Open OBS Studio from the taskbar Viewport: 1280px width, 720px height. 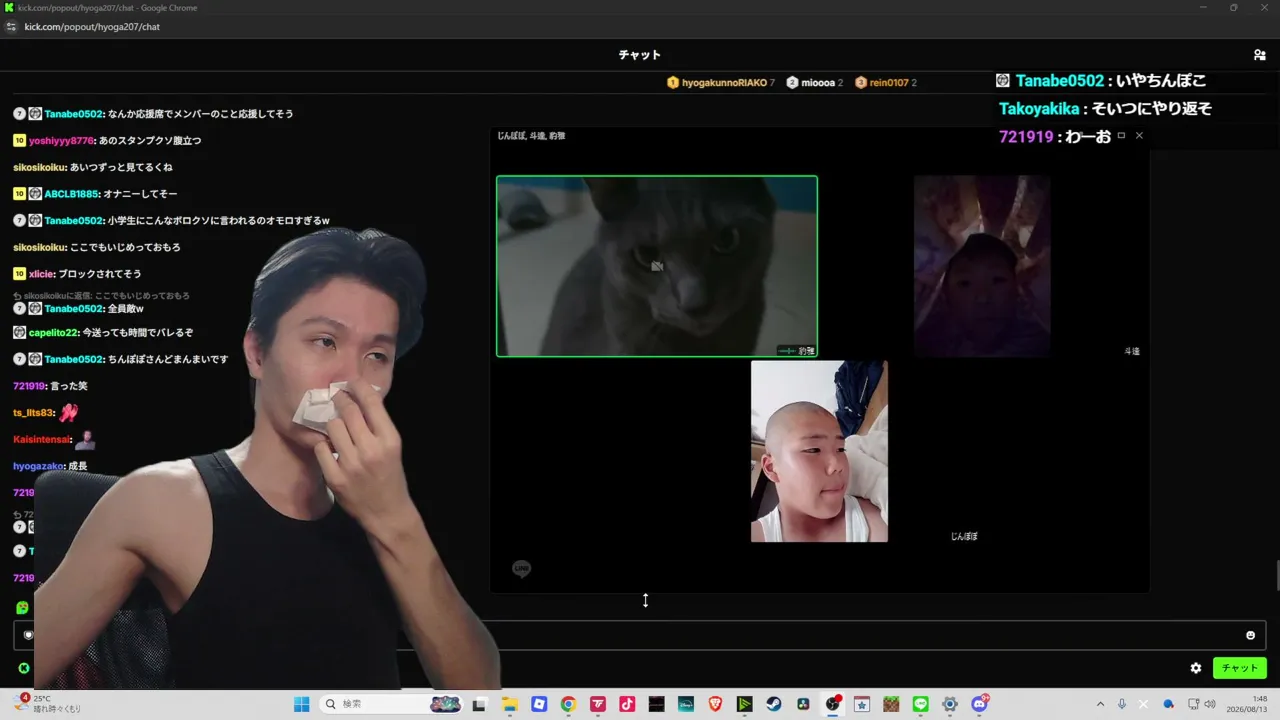pyautogui.click(x=833, y=704)
